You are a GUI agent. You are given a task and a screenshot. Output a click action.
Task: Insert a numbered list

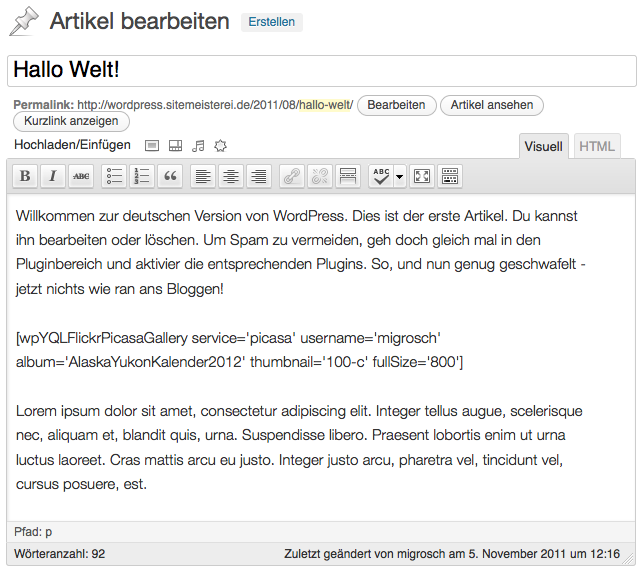click(x=142, y=176)
